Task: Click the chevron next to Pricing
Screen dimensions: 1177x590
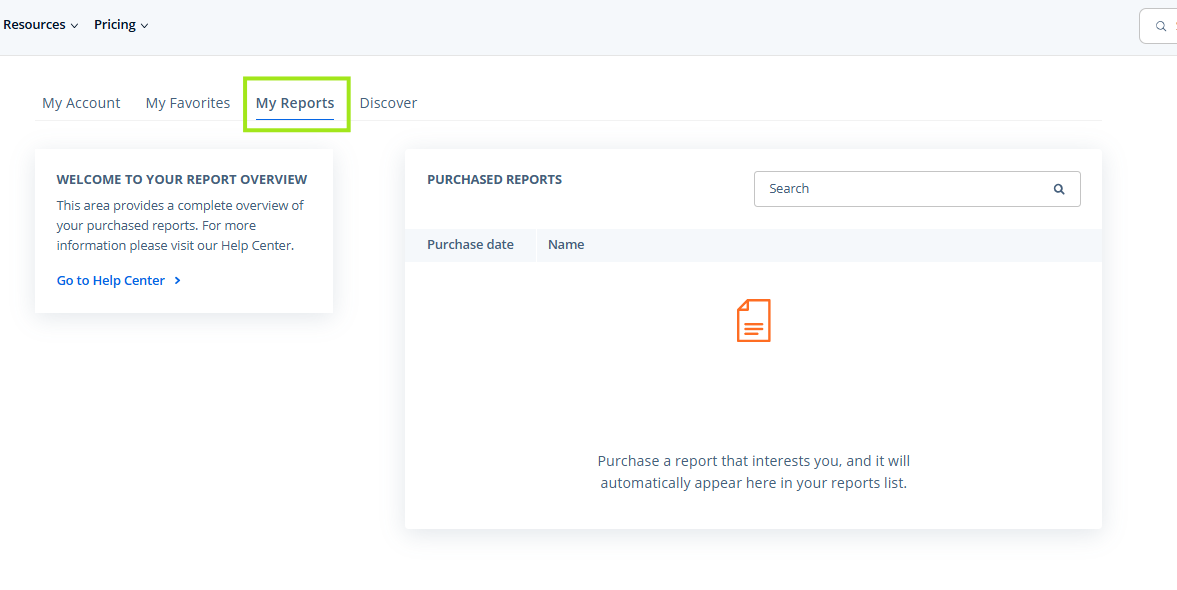Action: (144, 26)
